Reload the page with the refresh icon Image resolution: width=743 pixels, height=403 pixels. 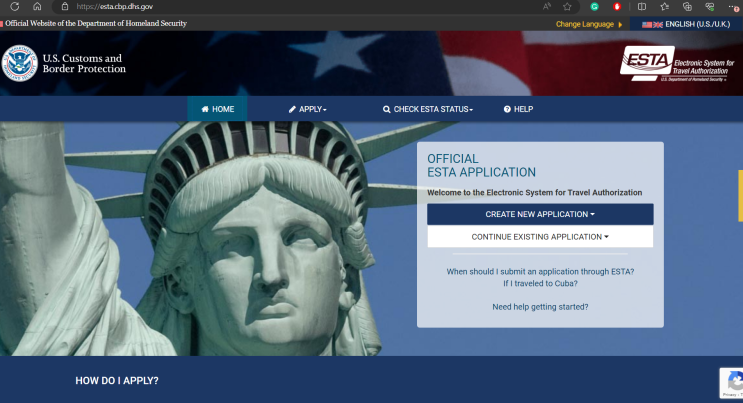pos(15,7)
